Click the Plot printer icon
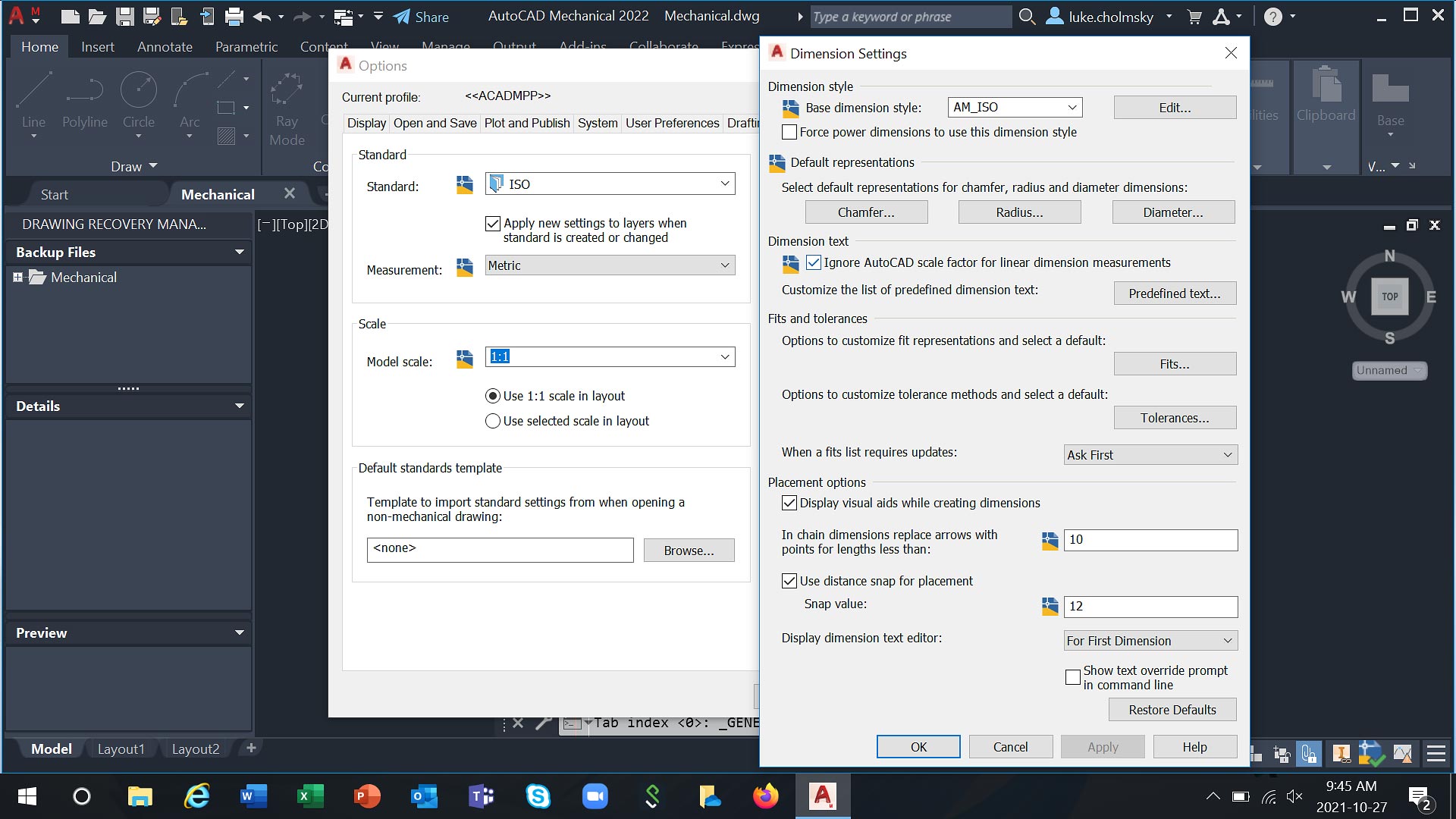1456x819 pixels. coord(234,17)
